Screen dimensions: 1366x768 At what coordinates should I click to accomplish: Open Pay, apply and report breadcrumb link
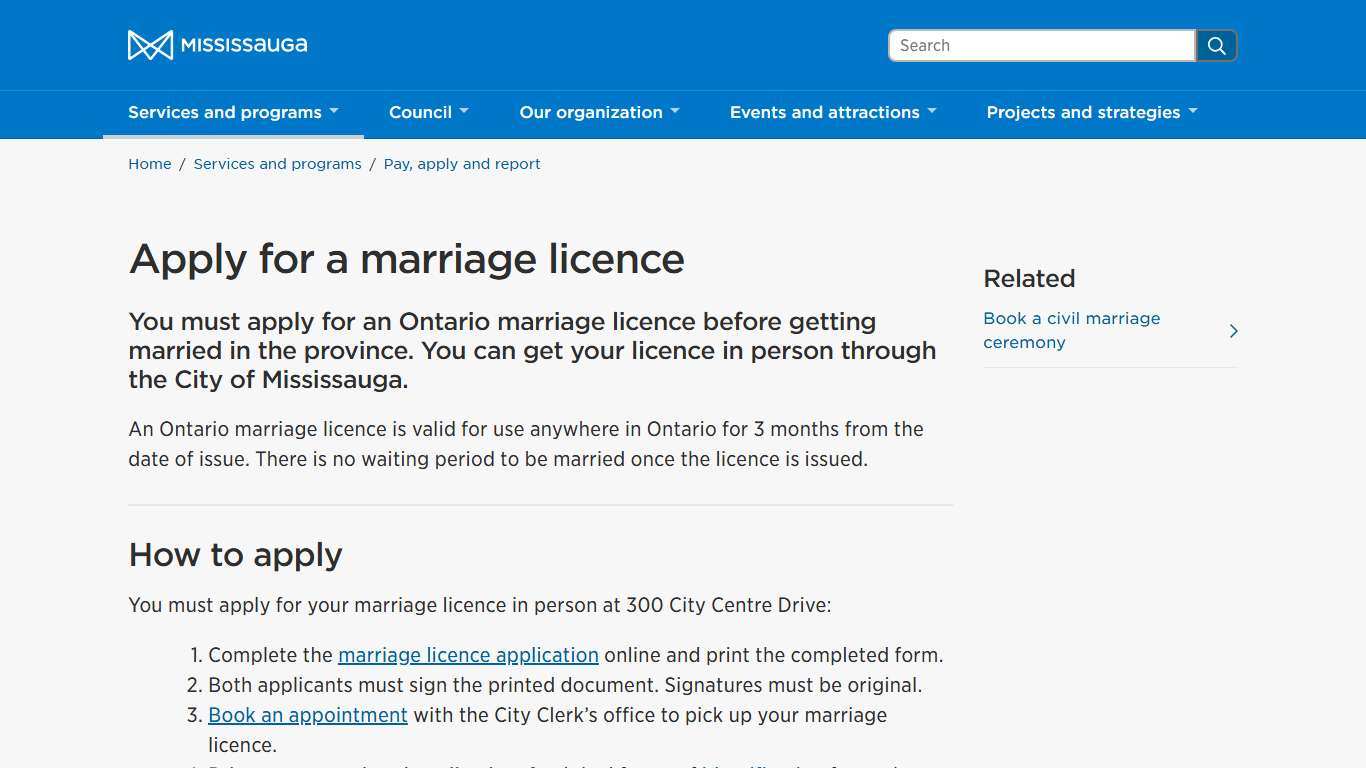pos(461,163)
